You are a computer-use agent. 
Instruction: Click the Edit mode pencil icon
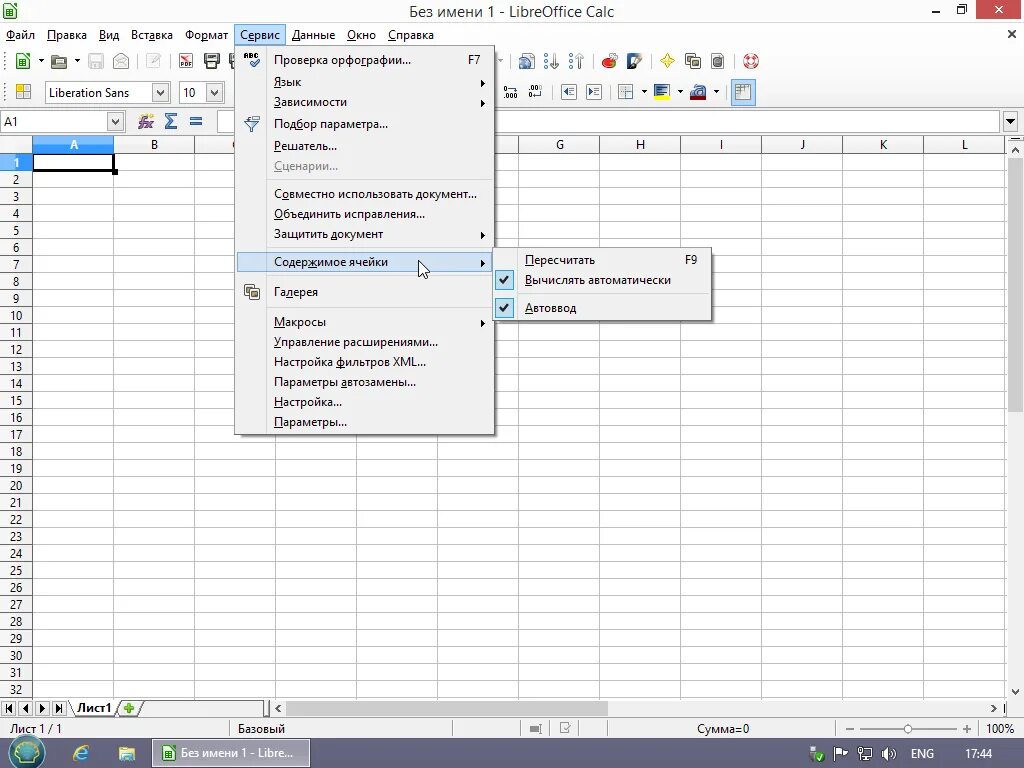[x=153, y=61]
